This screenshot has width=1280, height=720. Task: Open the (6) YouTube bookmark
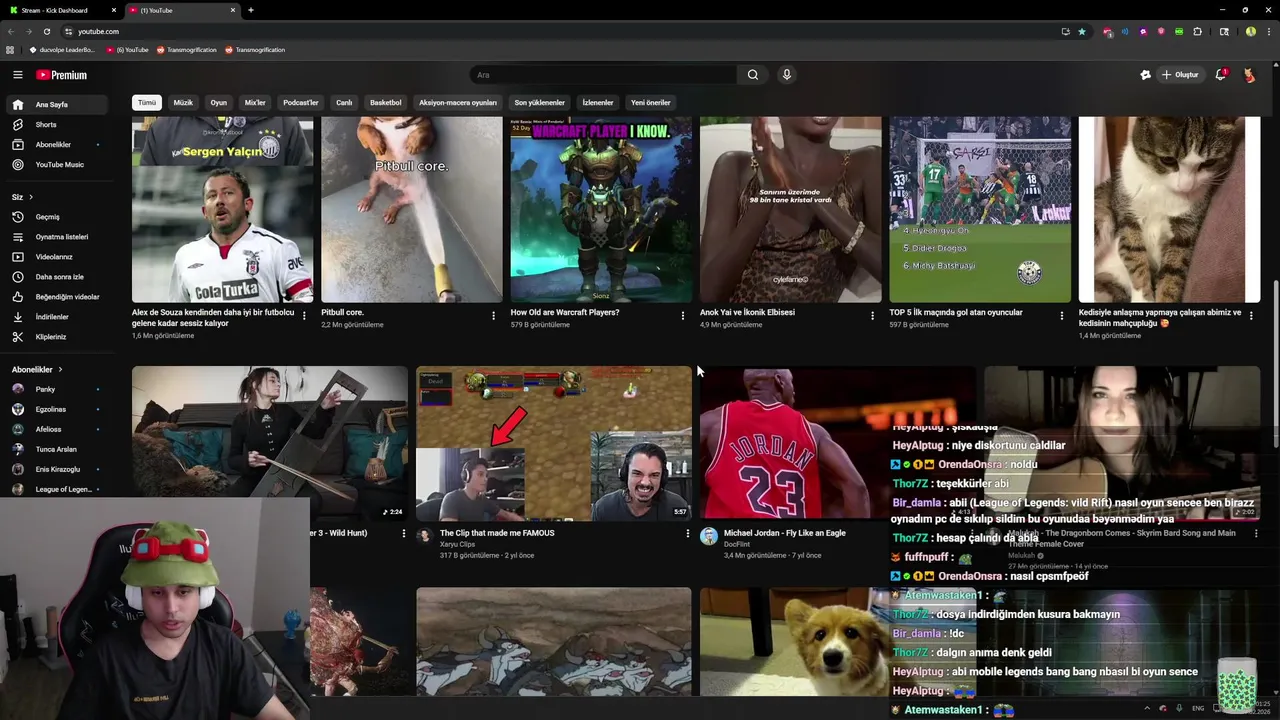coord(126,50)
